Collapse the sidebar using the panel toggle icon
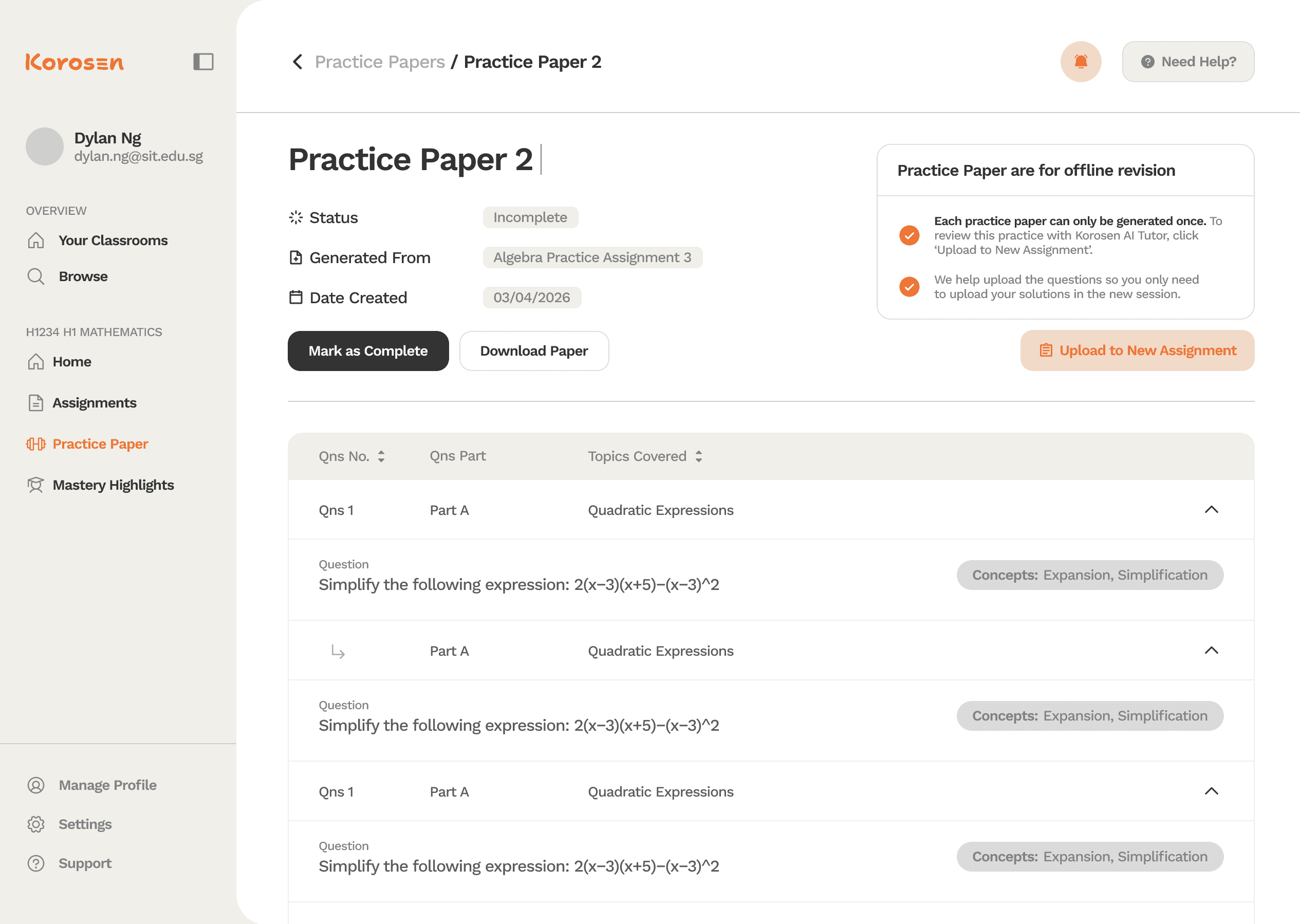 point(203,61)
